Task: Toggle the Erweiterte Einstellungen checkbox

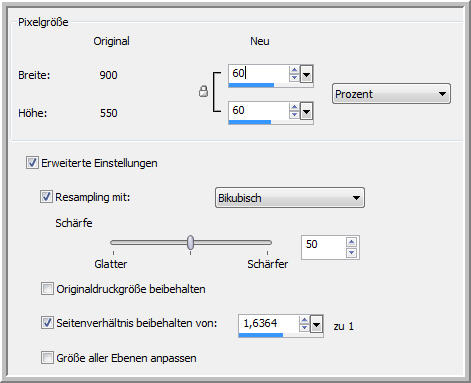Action: click(32, 163)
